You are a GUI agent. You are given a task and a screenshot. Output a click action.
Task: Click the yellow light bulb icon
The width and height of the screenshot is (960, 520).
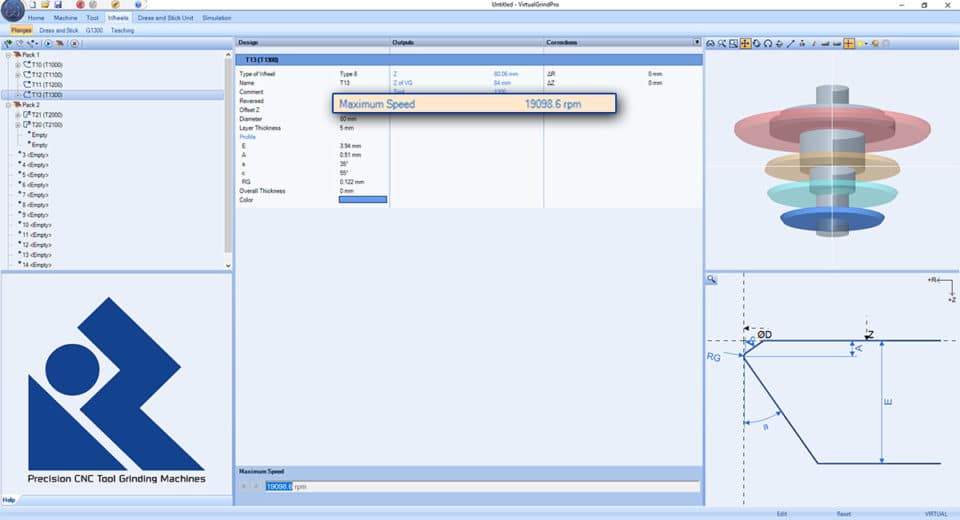(860, 43)
